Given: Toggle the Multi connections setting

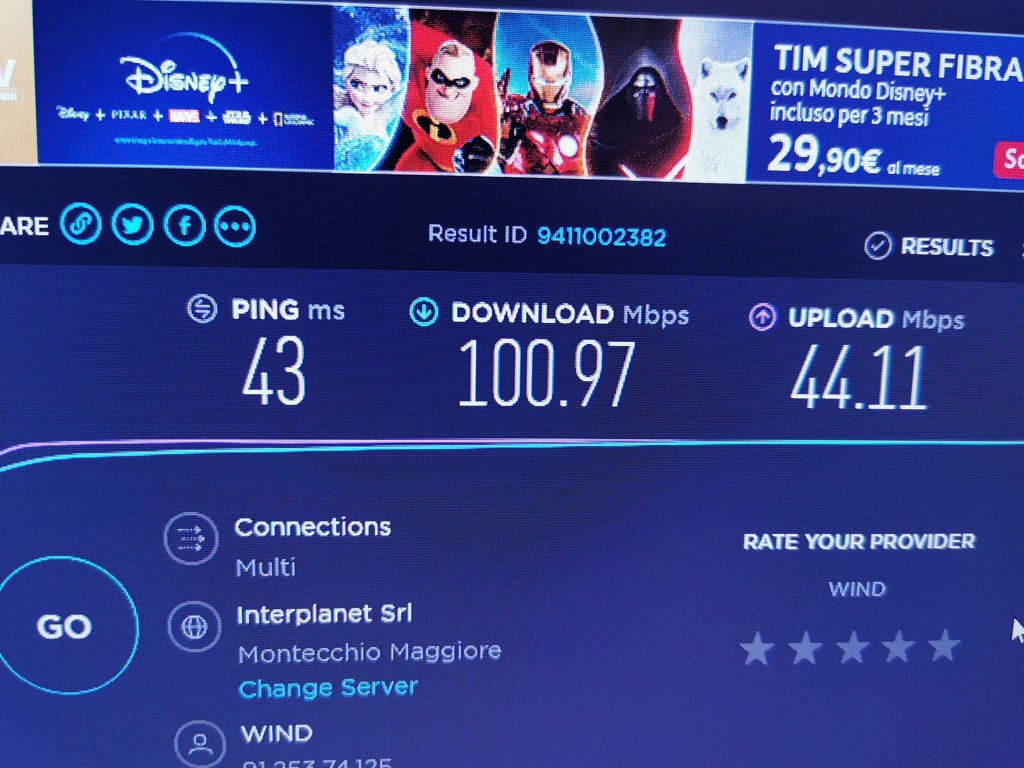Looking at the screenshot, I should click(x=266, y=567).
